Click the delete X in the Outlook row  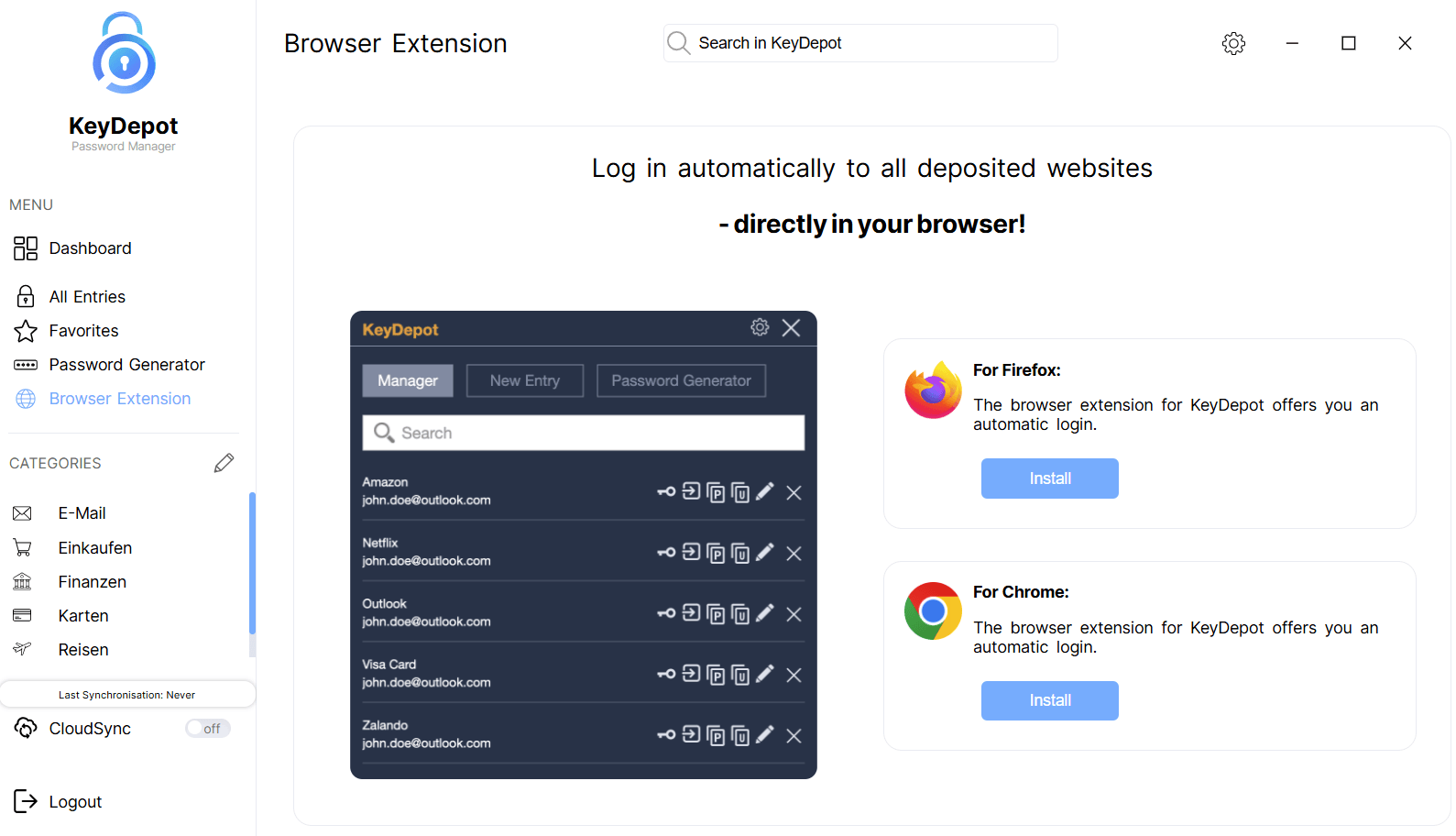pos(794,614)
